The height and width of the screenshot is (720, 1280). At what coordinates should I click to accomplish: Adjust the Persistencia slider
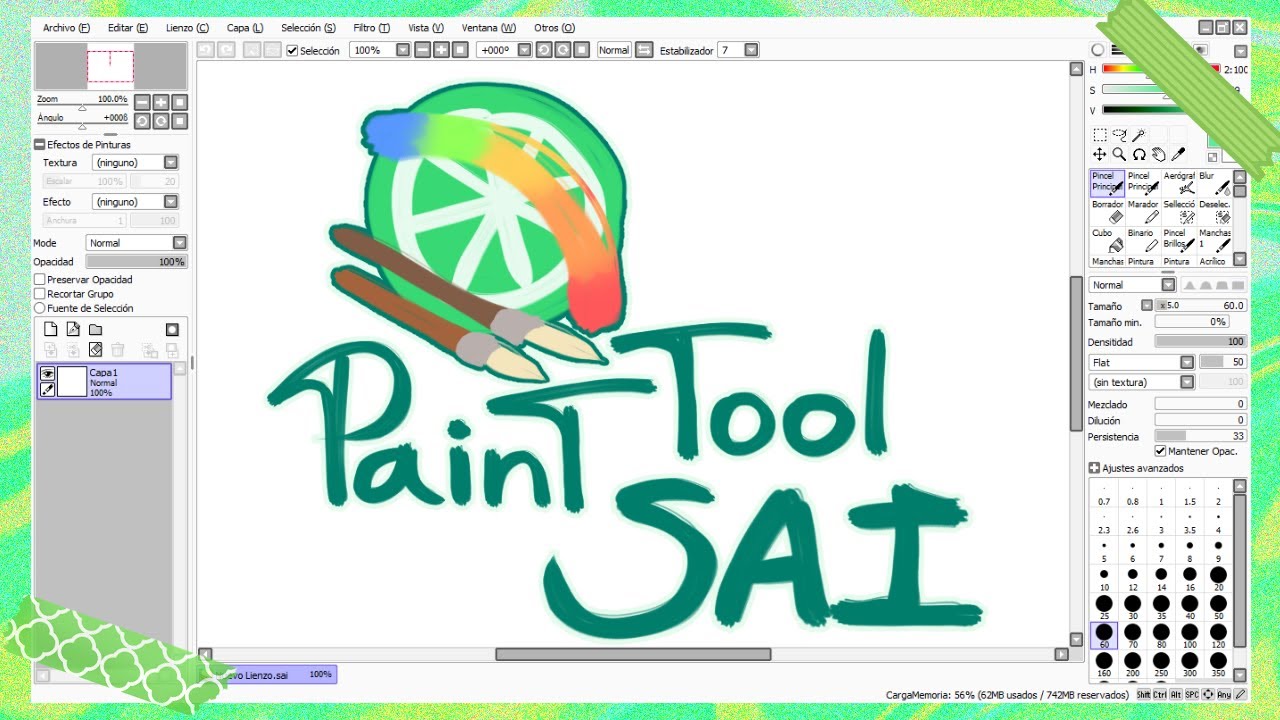coord(1200,437)
